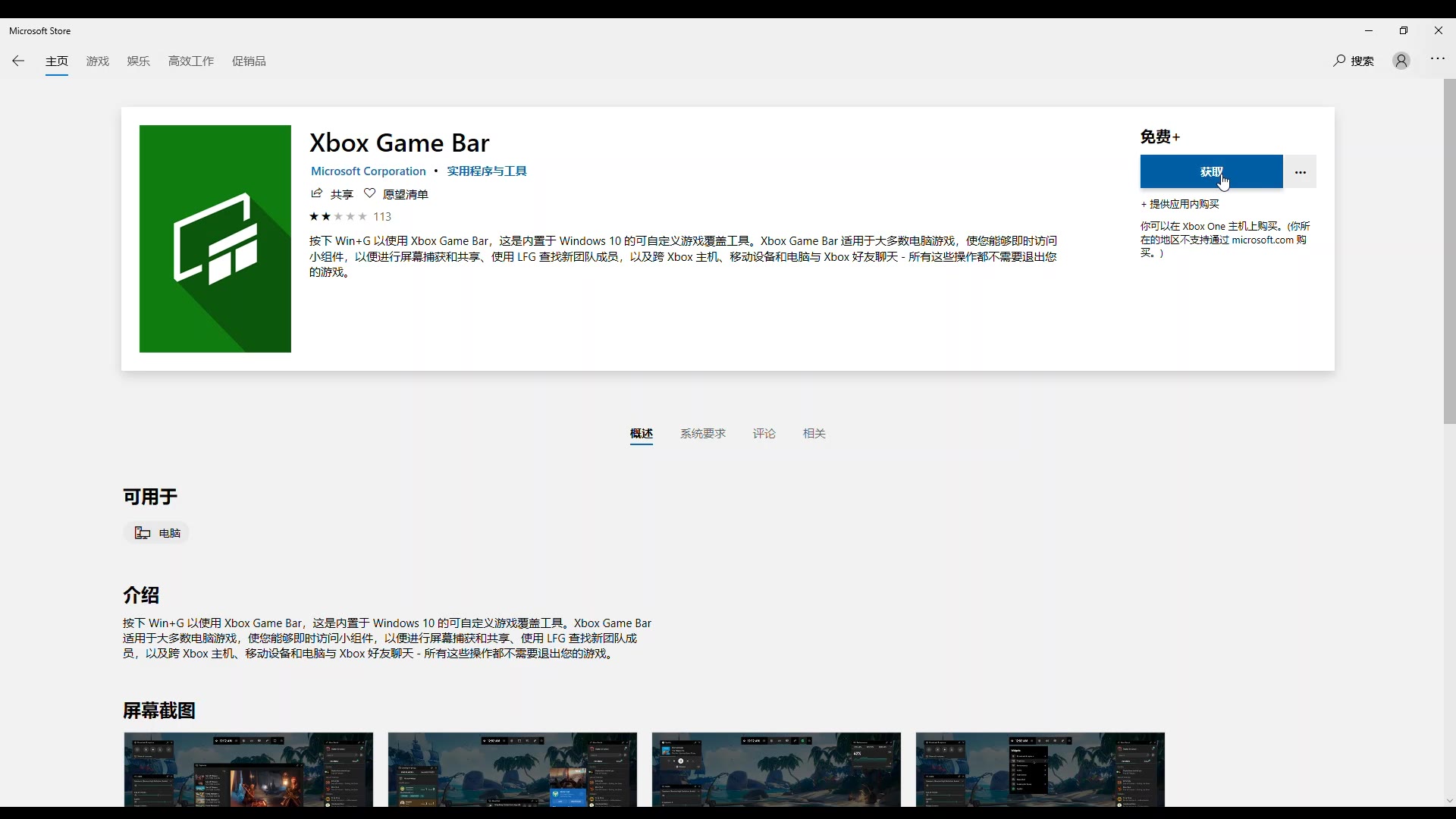This screenshot has height=819, width=1456.
Task: Click the 113 ratings count
Action: click(x=382, y=217)
